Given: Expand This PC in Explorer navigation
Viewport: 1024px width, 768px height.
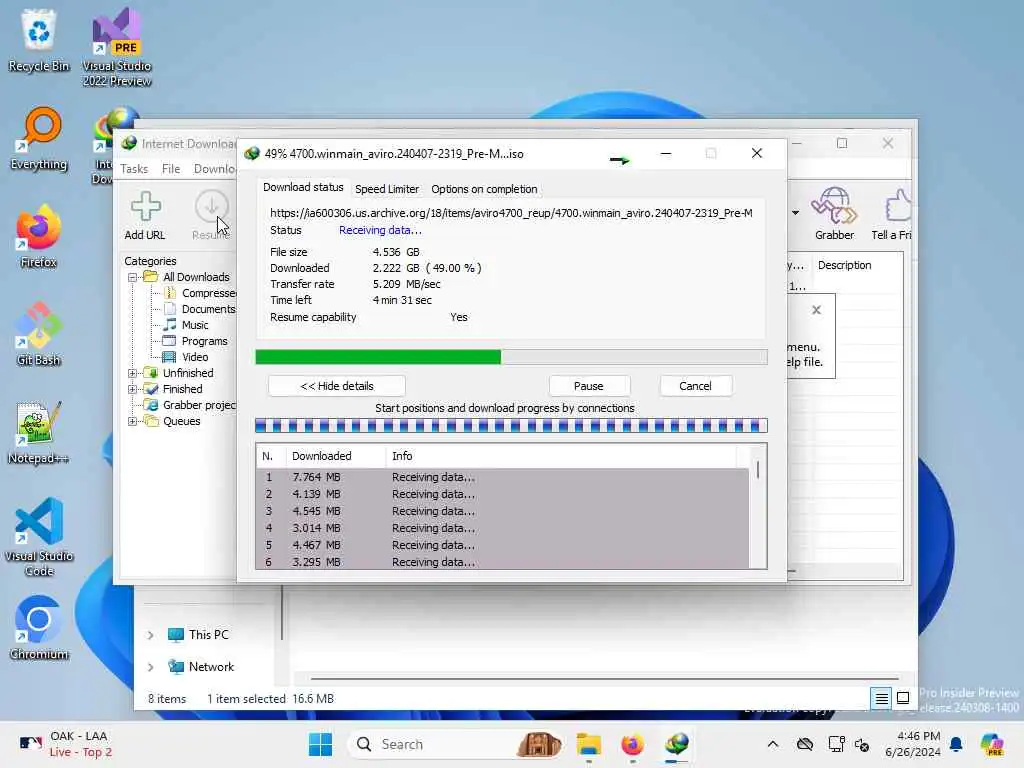Looking at the screenshot, I should 150,635.
